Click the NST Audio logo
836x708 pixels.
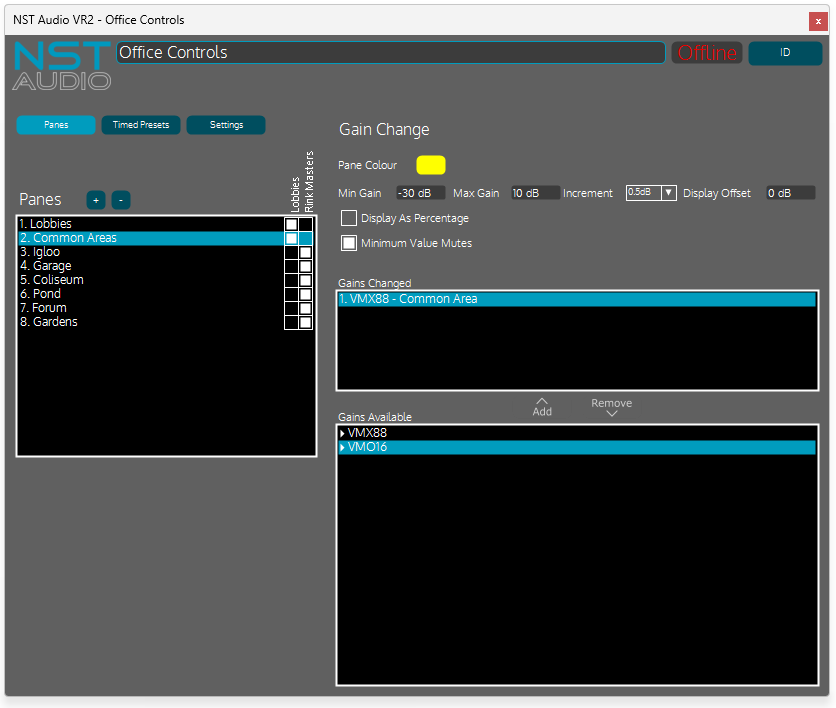(x=62, y=66)
